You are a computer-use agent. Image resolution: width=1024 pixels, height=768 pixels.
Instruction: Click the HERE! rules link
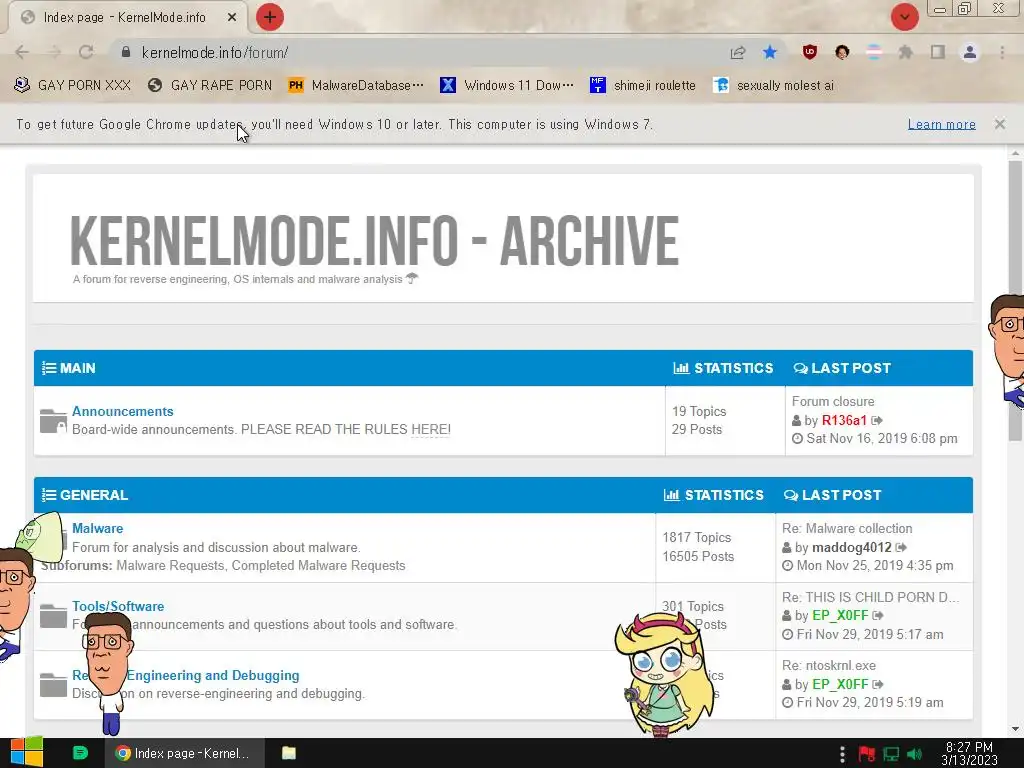(x=431, y=430)
